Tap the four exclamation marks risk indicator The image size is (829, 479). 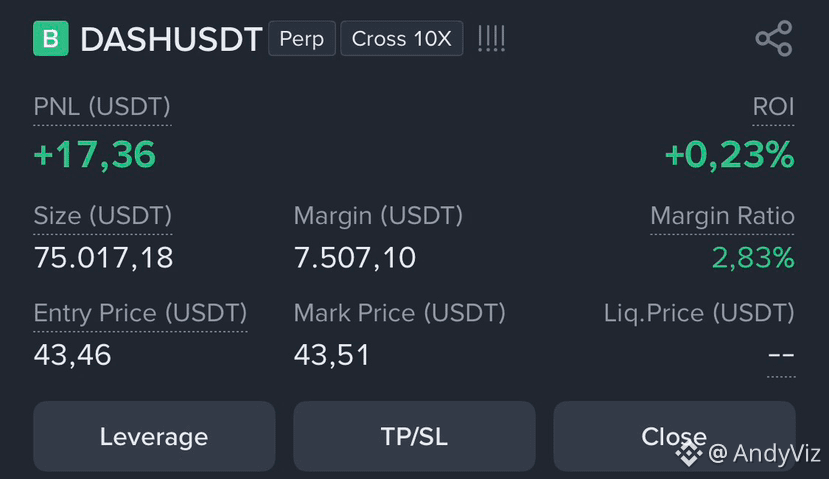(491, 39)
